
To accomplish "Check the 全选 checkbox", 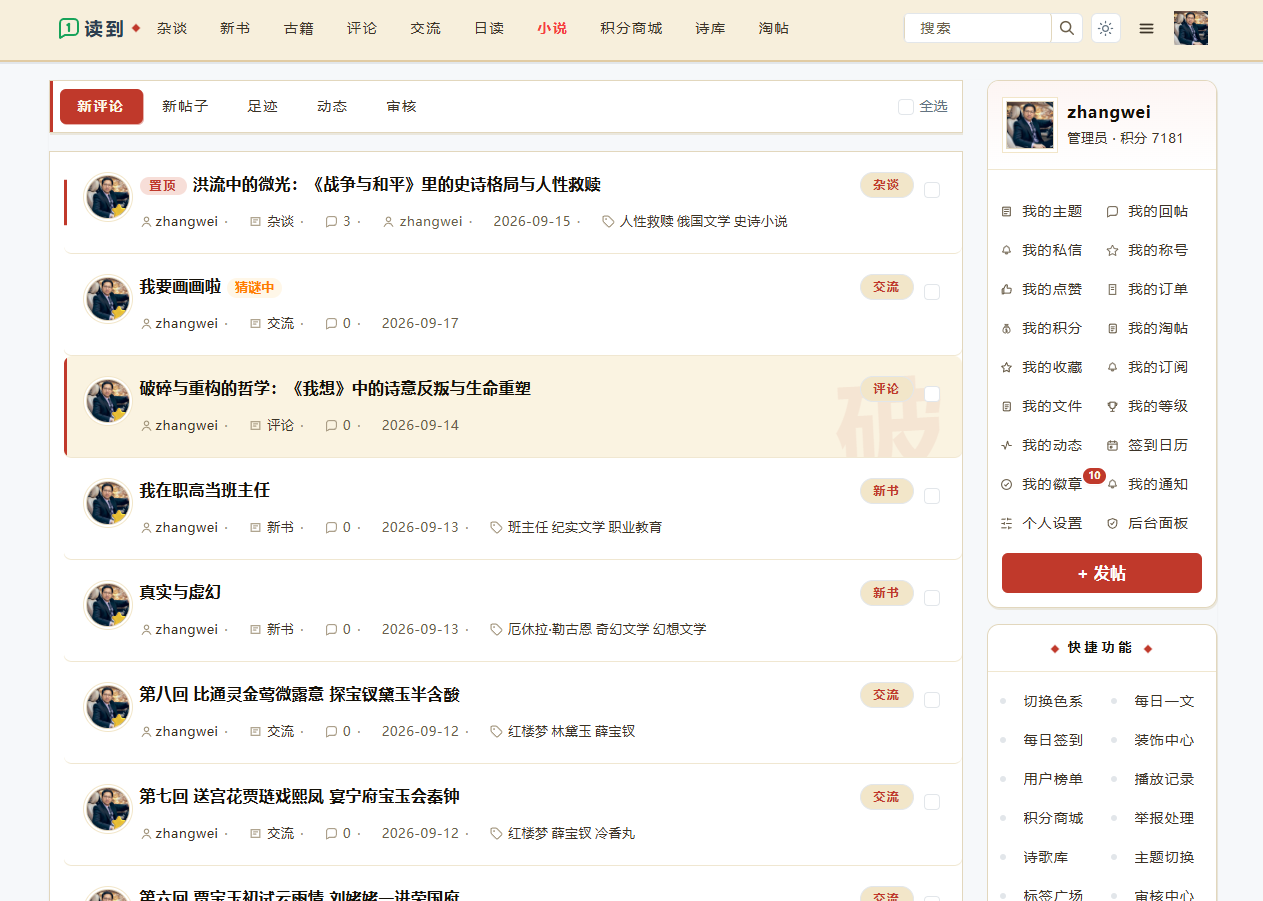I will coord(906,106).
